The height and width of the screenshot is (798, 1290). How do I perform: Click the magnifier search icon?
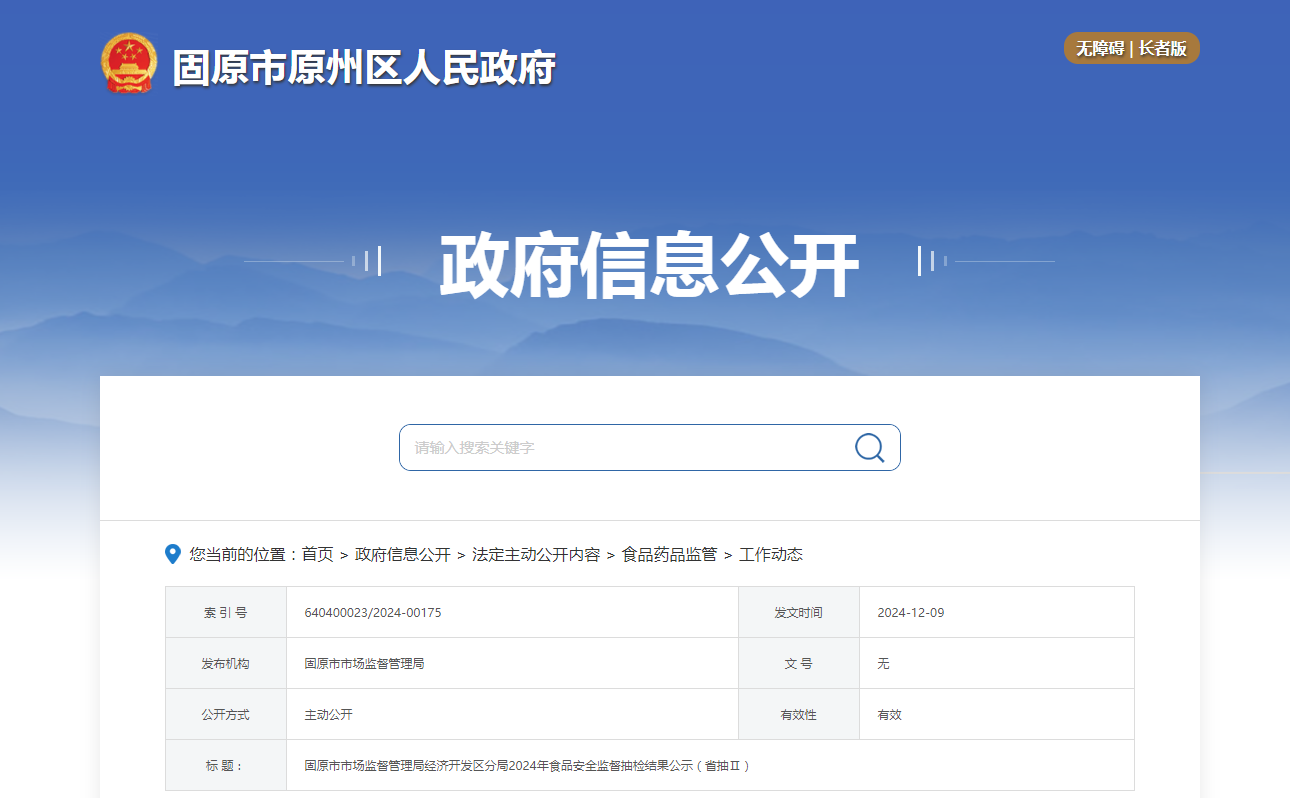(869, 447)
